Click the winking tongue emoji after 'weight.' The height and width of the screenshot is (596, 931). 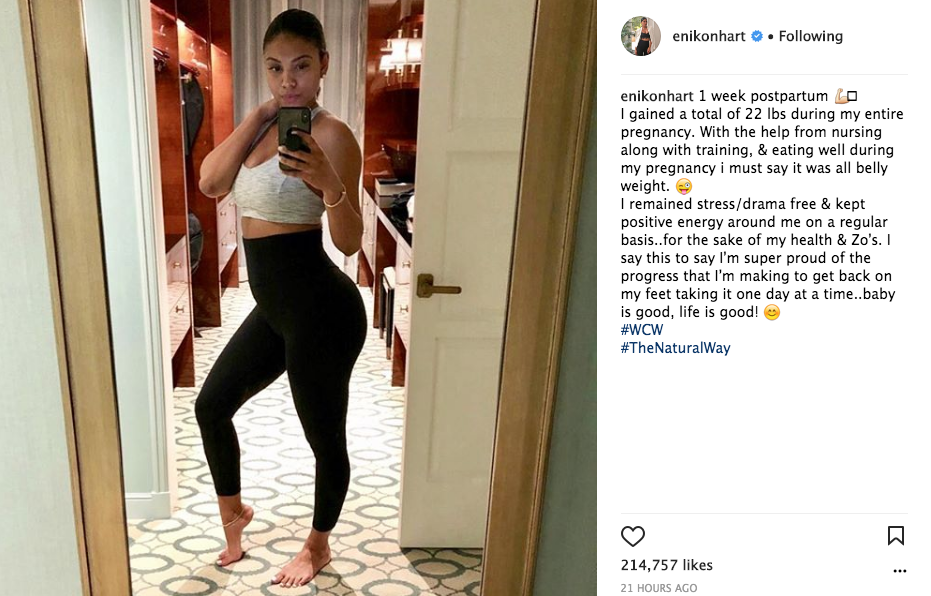tap(684, 186)
